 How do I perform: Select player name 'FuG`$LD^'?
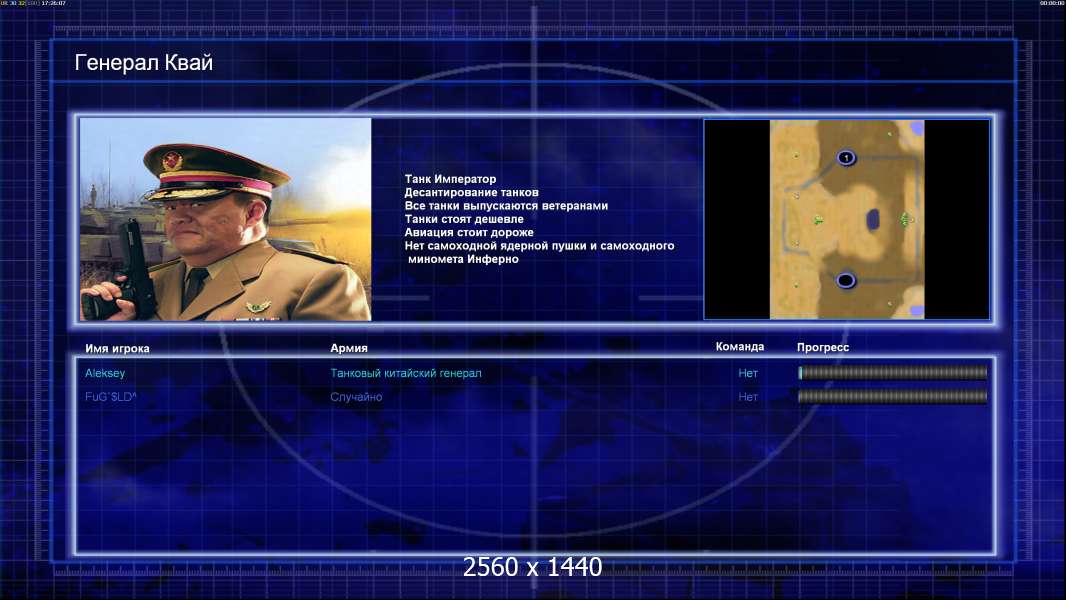point(110,397)
